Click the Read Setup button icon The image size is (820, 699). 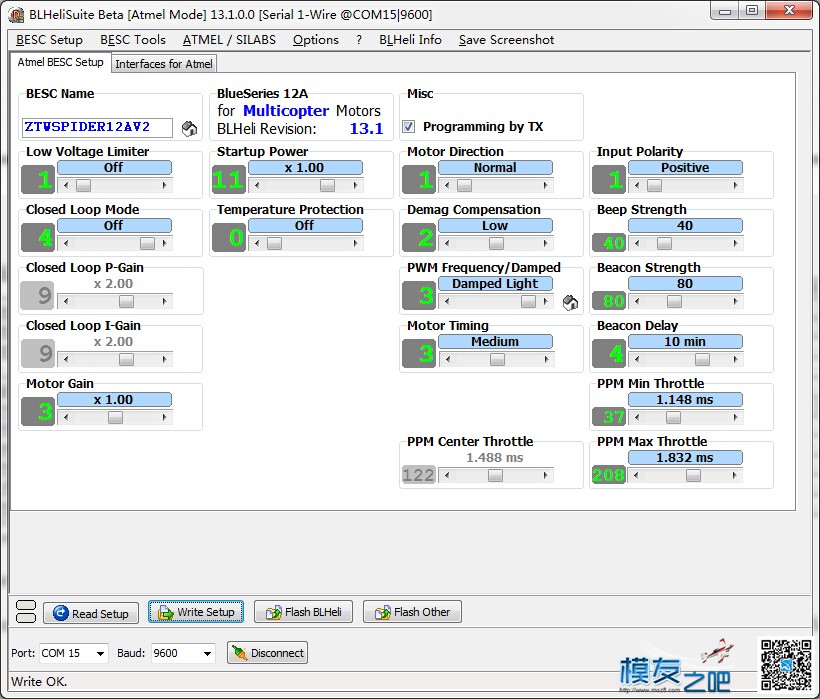click(61, 613)
